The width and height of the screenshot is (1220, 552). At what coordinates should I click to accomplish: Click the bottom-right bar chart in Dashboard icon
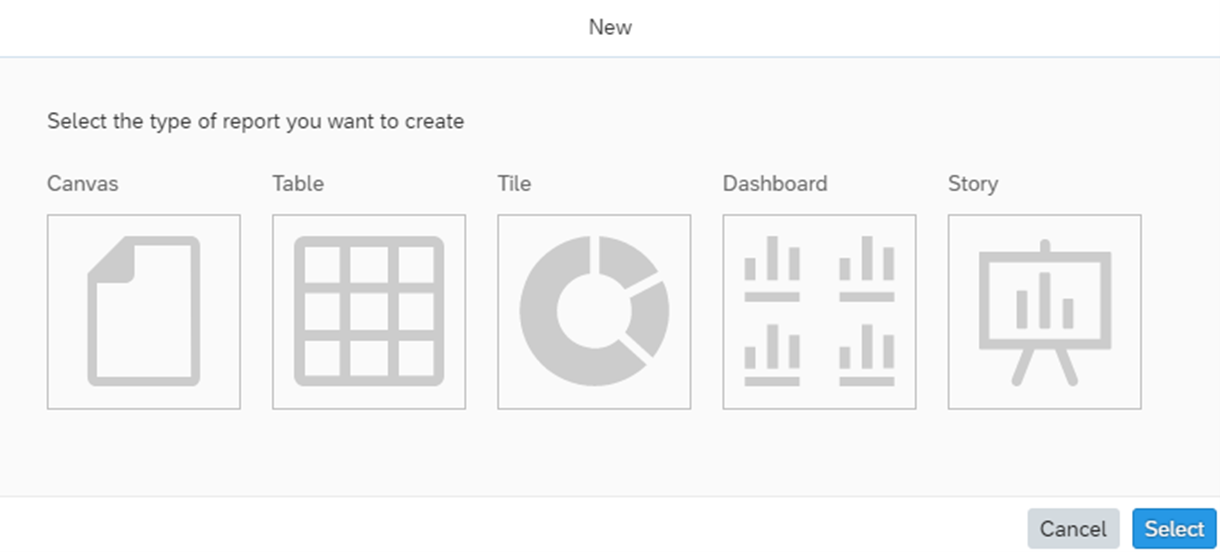867,355
